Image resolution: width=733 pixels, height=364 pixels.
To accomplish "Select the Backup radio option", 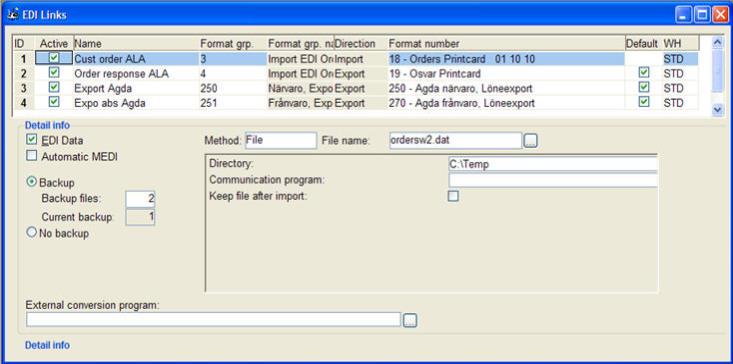I will [x=31, y=182].
